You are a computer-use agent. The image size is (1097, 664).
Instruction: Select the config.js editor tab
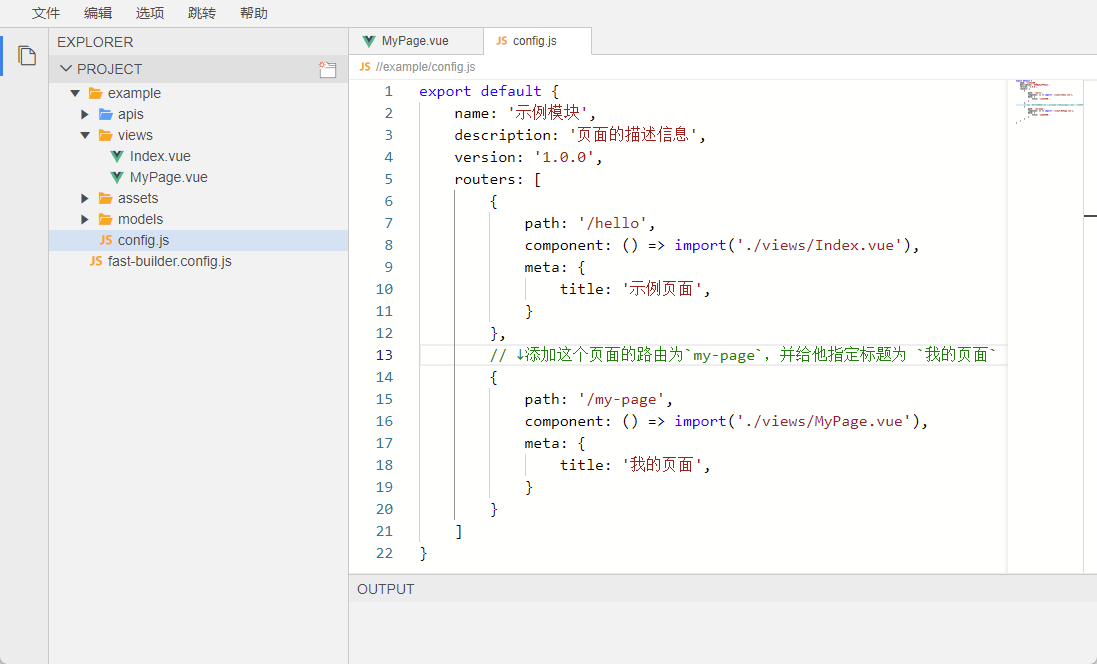point(534,41)
